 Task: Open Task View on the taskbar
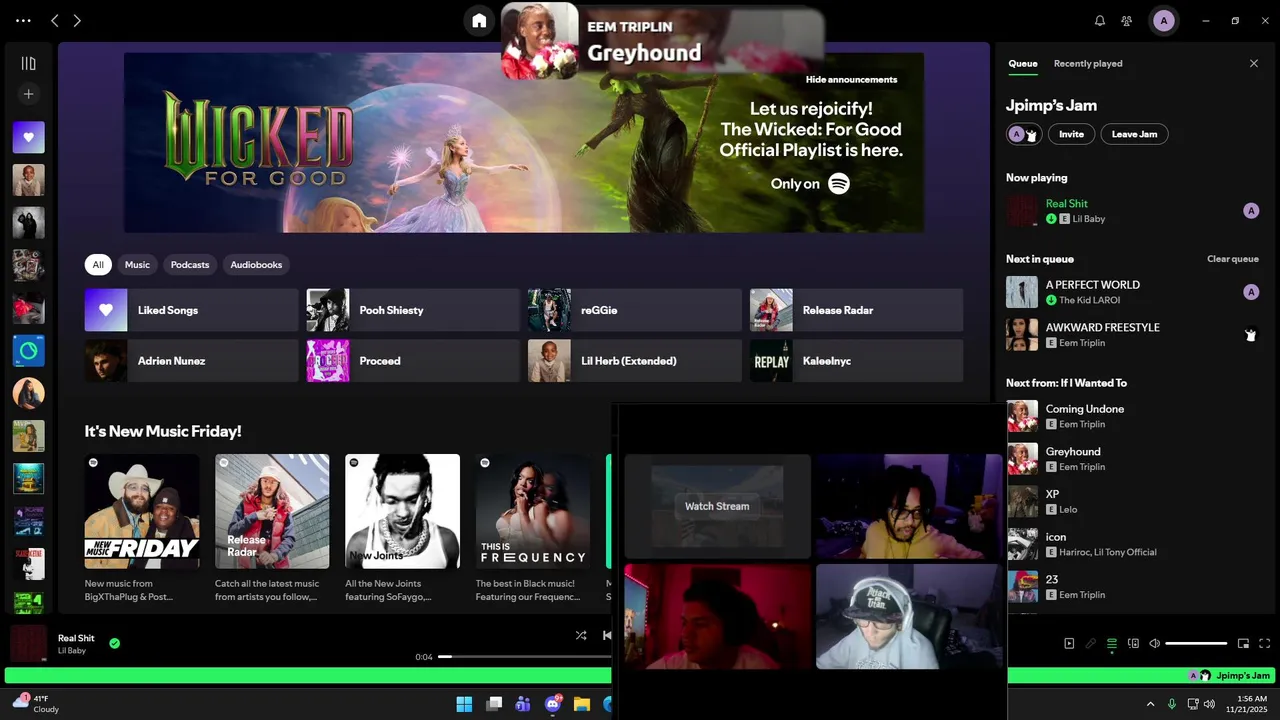[494, 704]
